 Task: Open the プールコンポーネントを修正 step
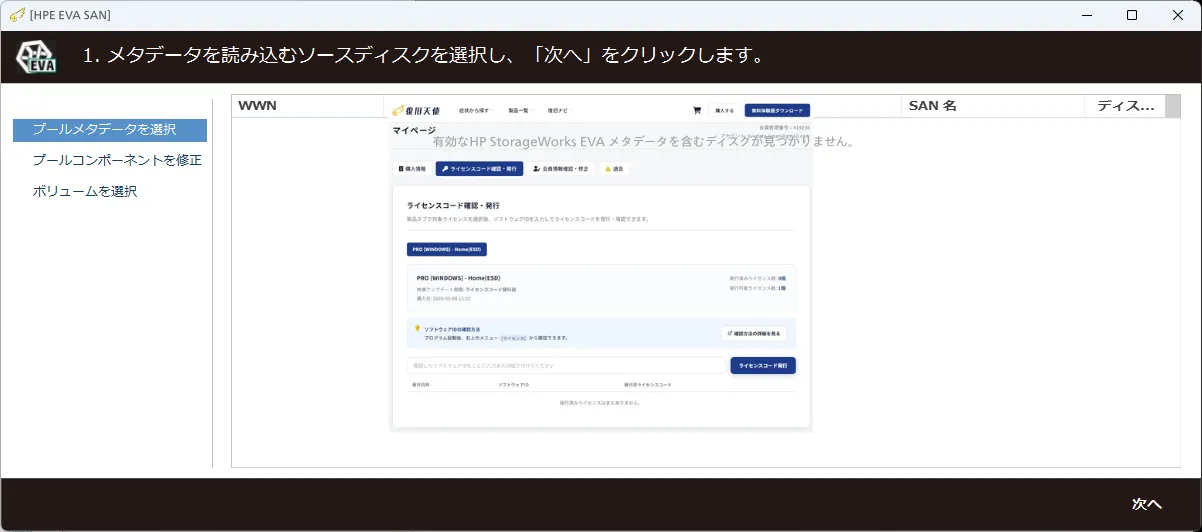click(117, 160)
